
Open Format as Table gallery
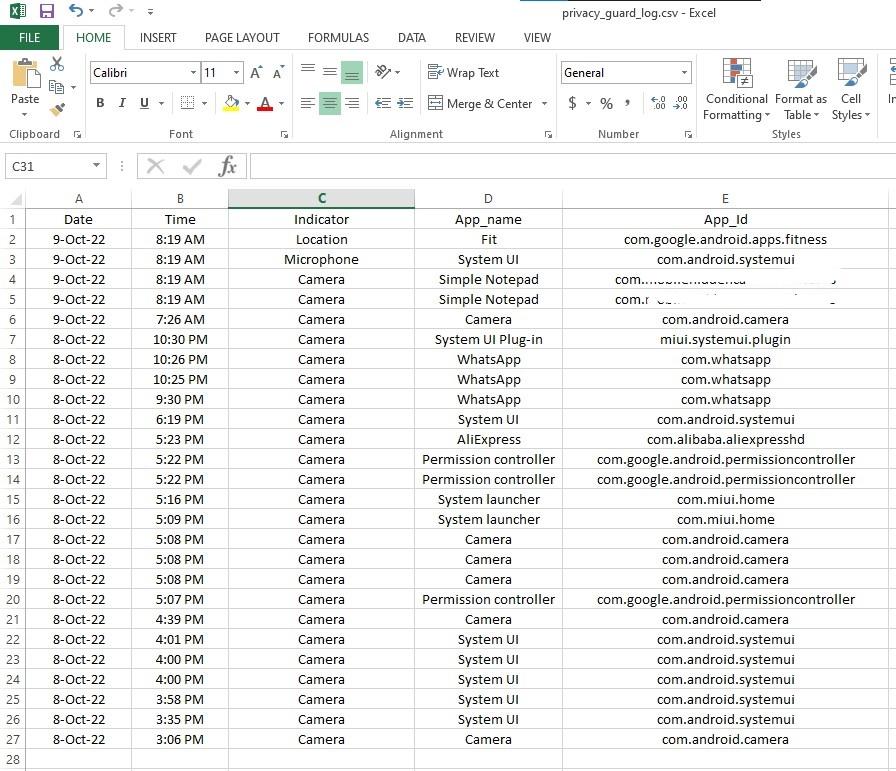pyautogui.click(x=801, y=90)
